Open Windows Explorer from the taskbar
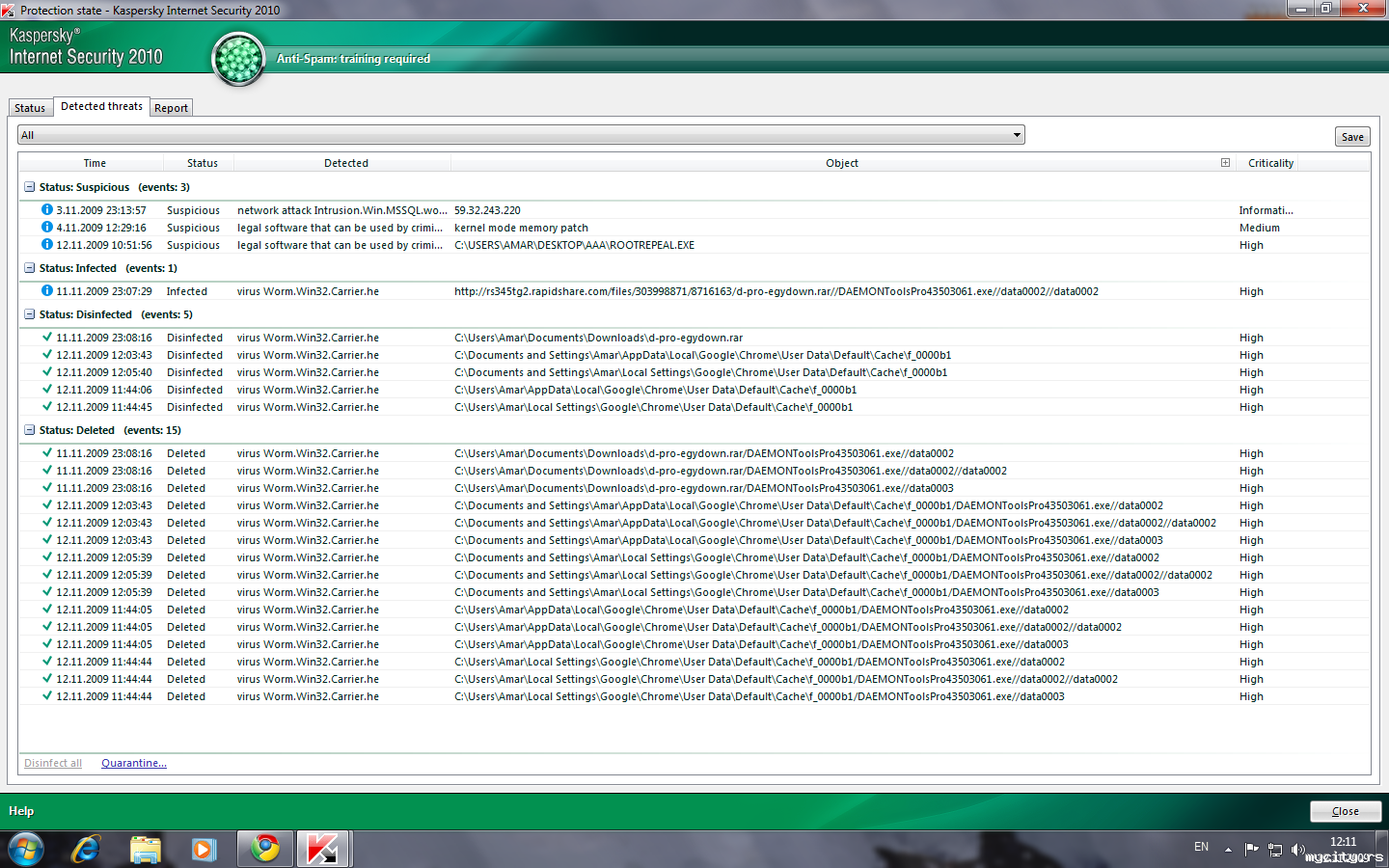1389x868 pixels. click(146, 850)
